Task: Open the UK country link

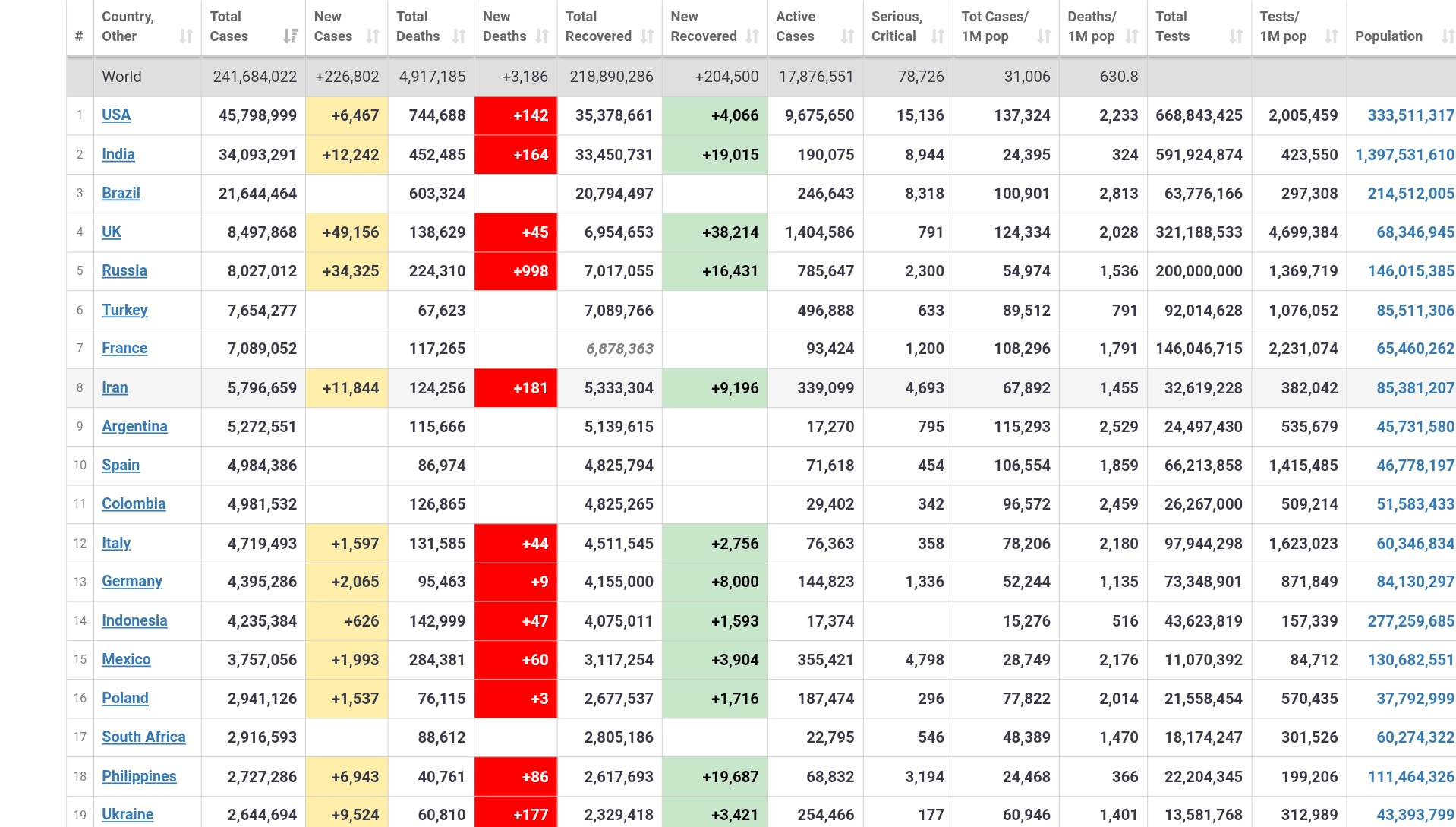Action: 112,232
